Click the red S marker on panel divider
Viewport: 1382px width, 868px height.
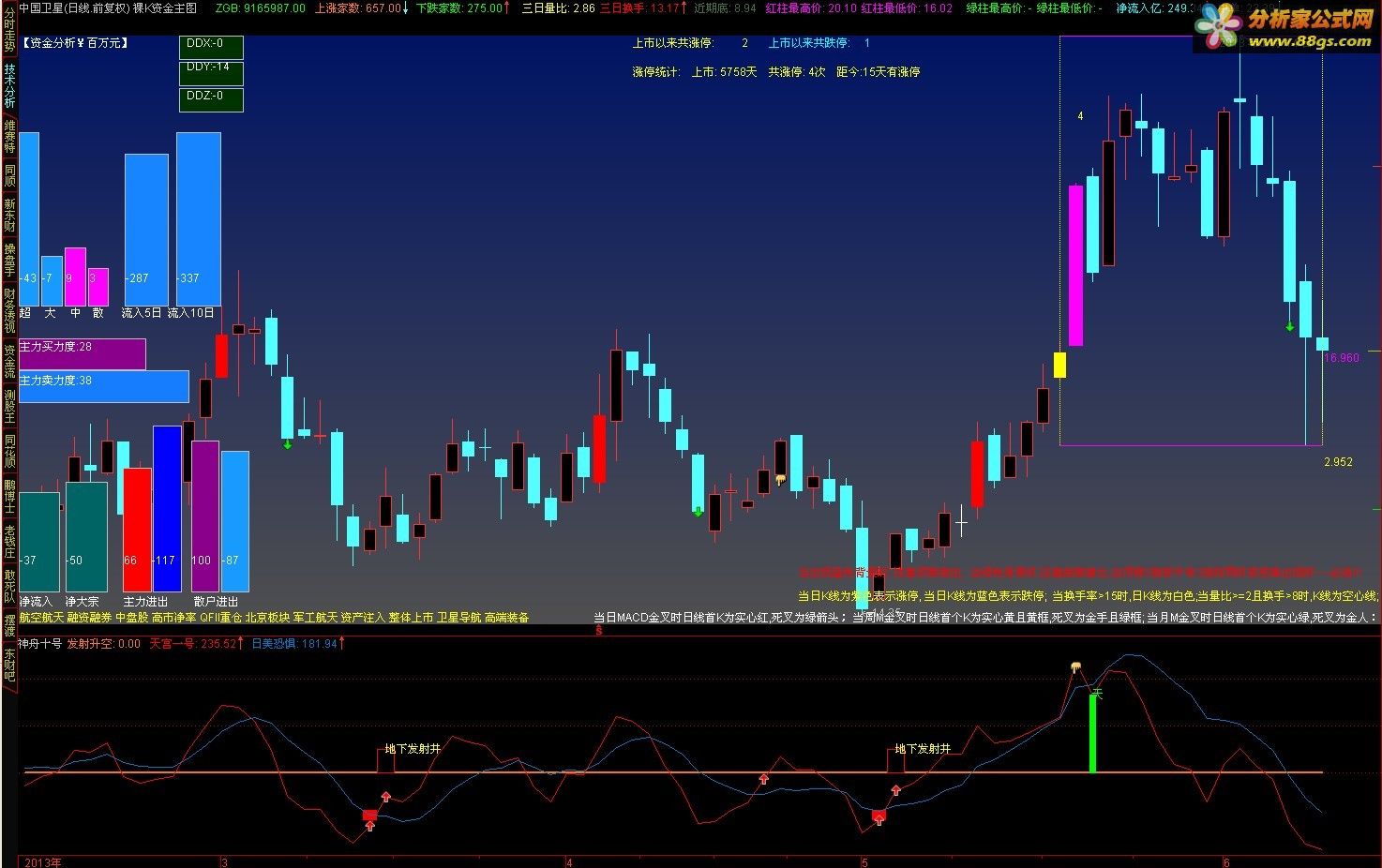(x=598, y=631)
